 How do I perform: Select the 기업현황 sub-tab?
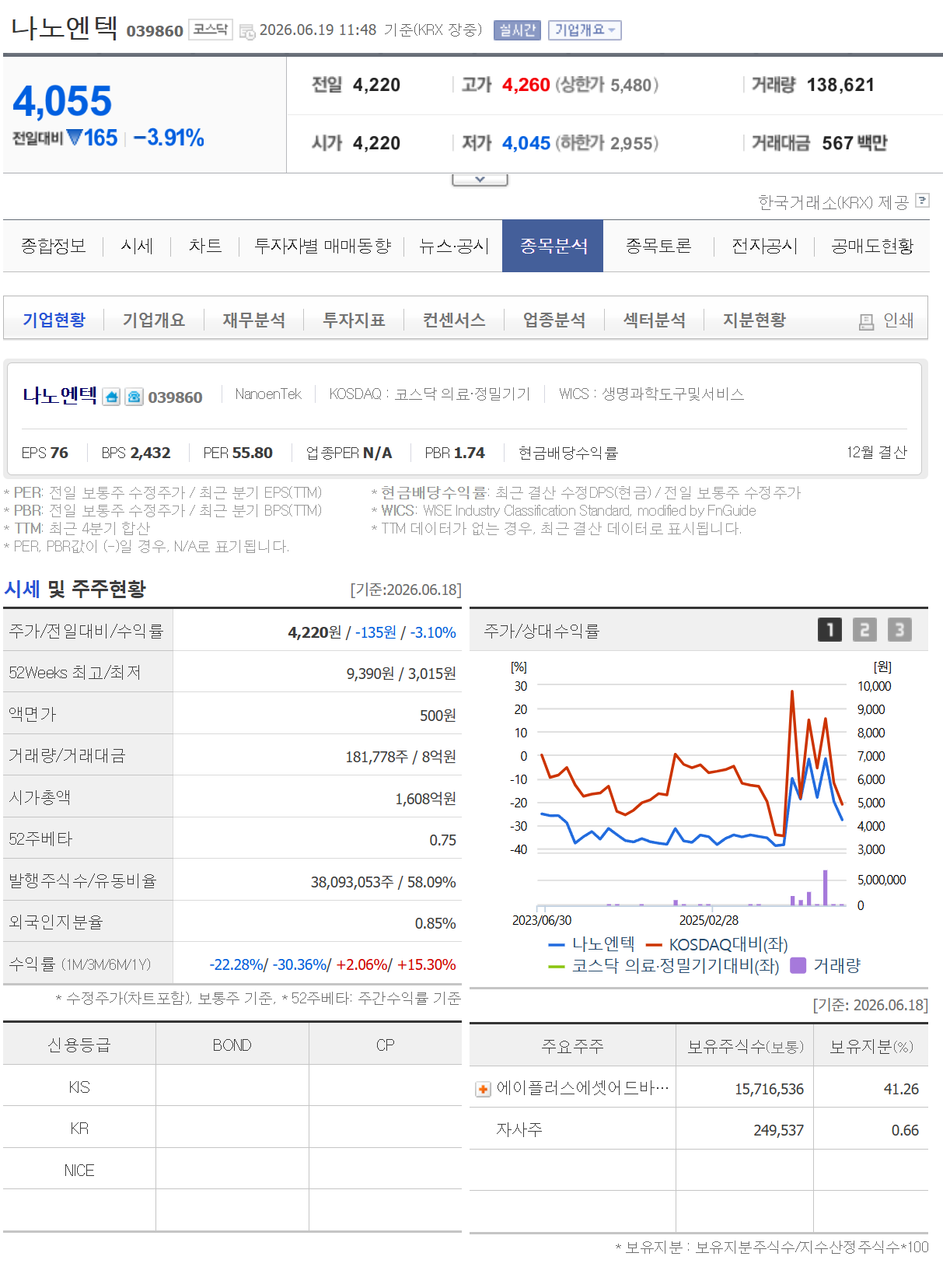(54, 320)
